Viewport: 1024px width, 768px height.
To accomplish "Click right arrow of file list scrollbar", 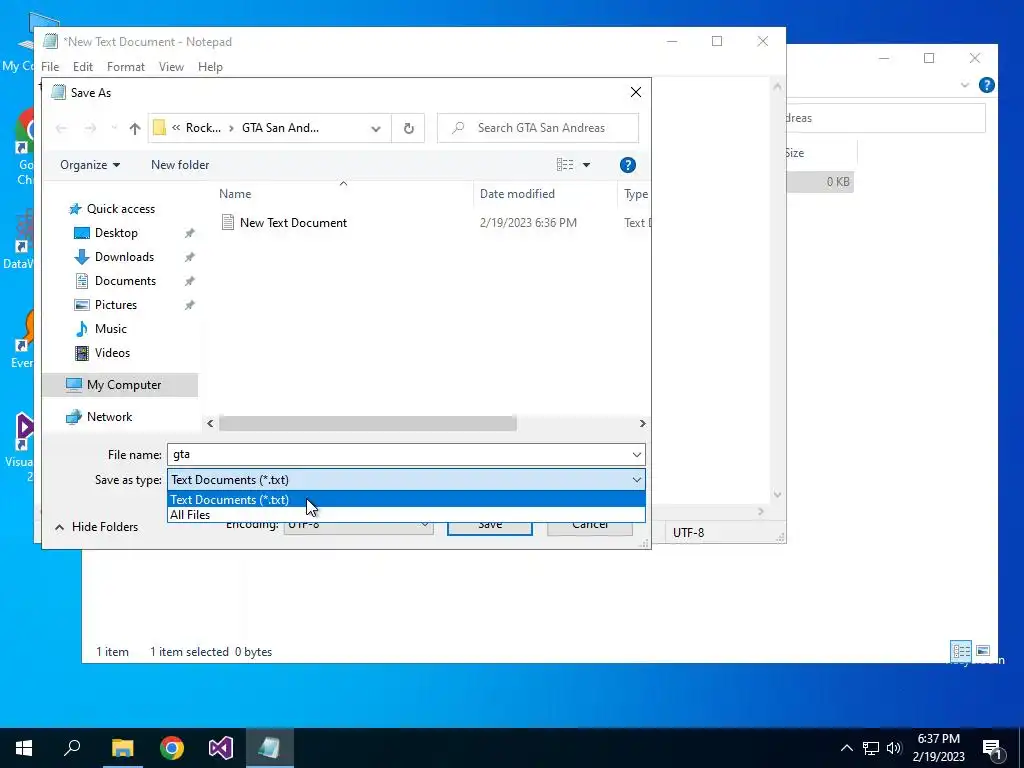I will 642,424.
